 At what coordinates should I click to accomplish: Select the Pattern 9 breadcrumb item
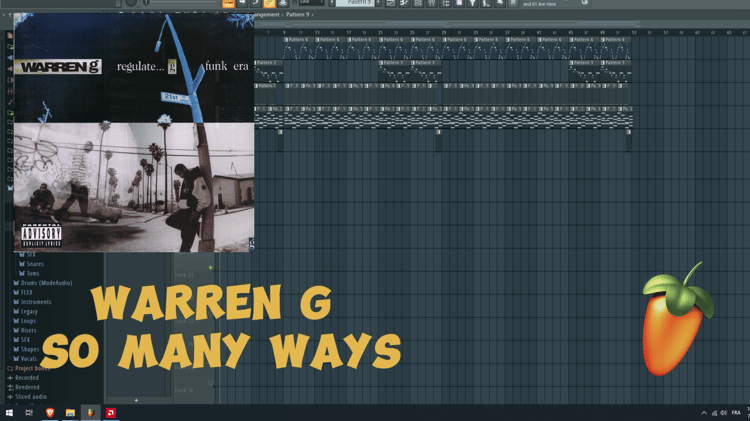(298, 14)
